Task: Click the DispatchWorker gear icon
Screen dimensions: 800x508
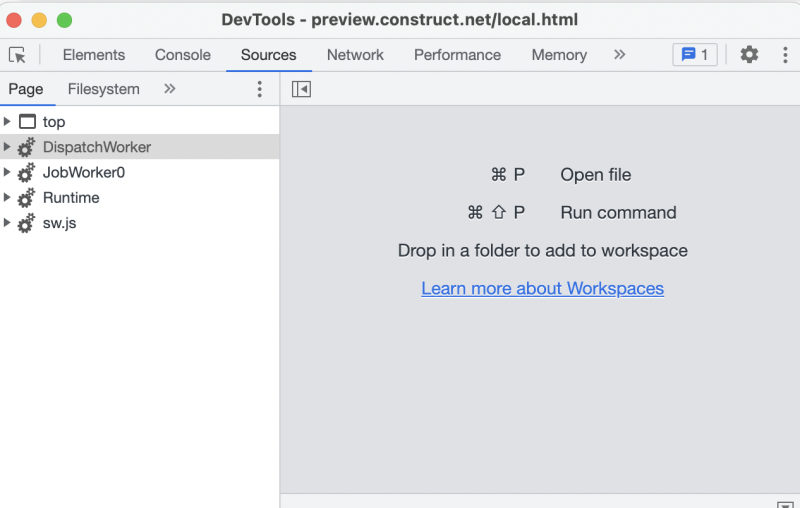Action: click(x=26, y=147)
